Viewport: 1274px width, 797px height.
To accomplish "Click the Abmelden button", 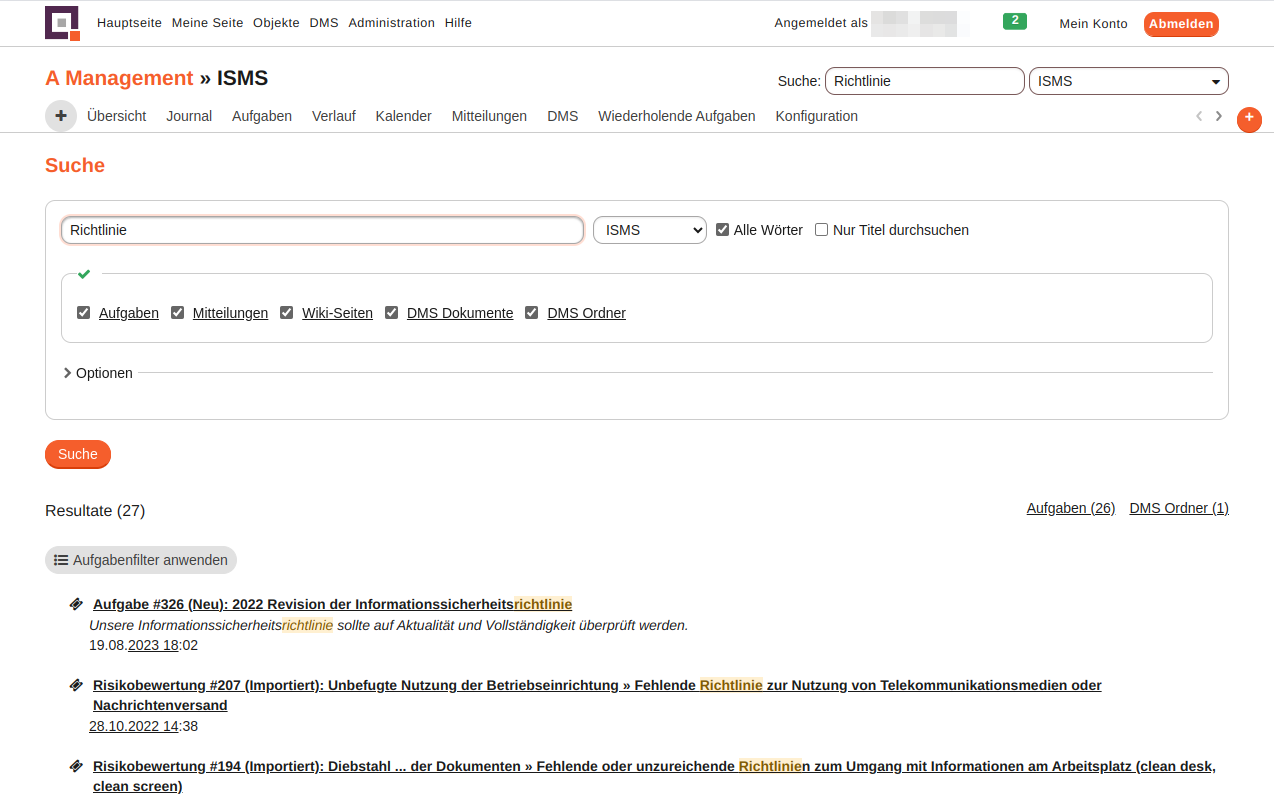I will pyautogui.click(x=1180, y=24).
